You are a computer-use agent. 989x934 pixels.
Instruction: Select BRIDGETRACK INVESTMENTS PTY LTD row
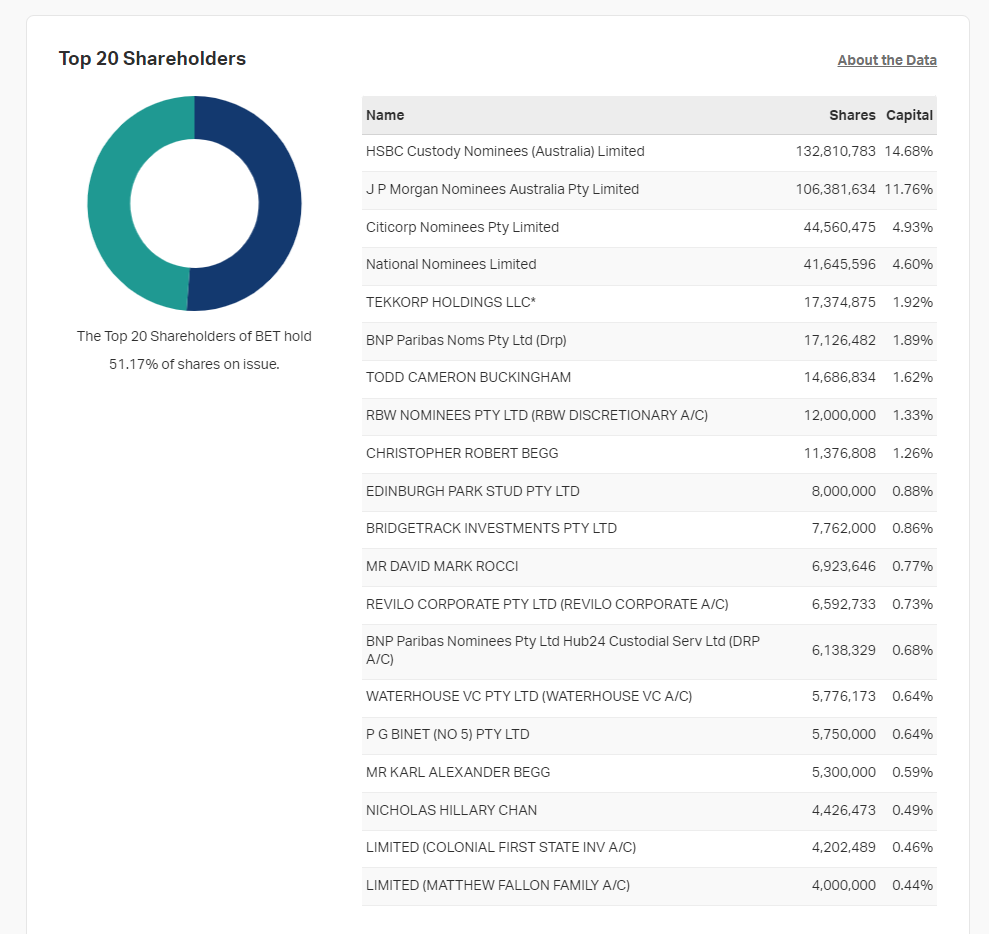(x=491, y=528)
